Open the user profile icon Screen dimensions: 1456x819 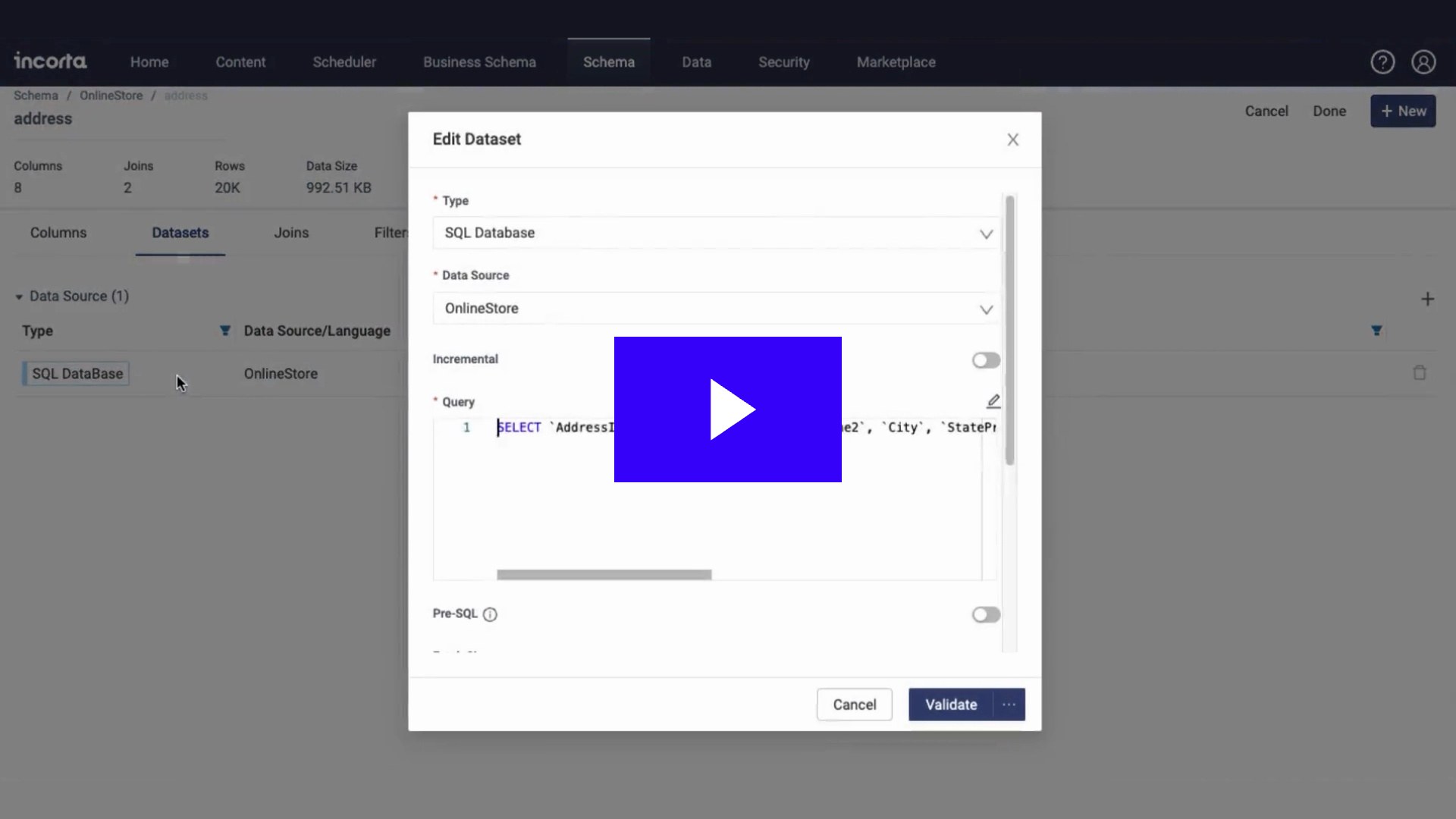click(1423, 62)
